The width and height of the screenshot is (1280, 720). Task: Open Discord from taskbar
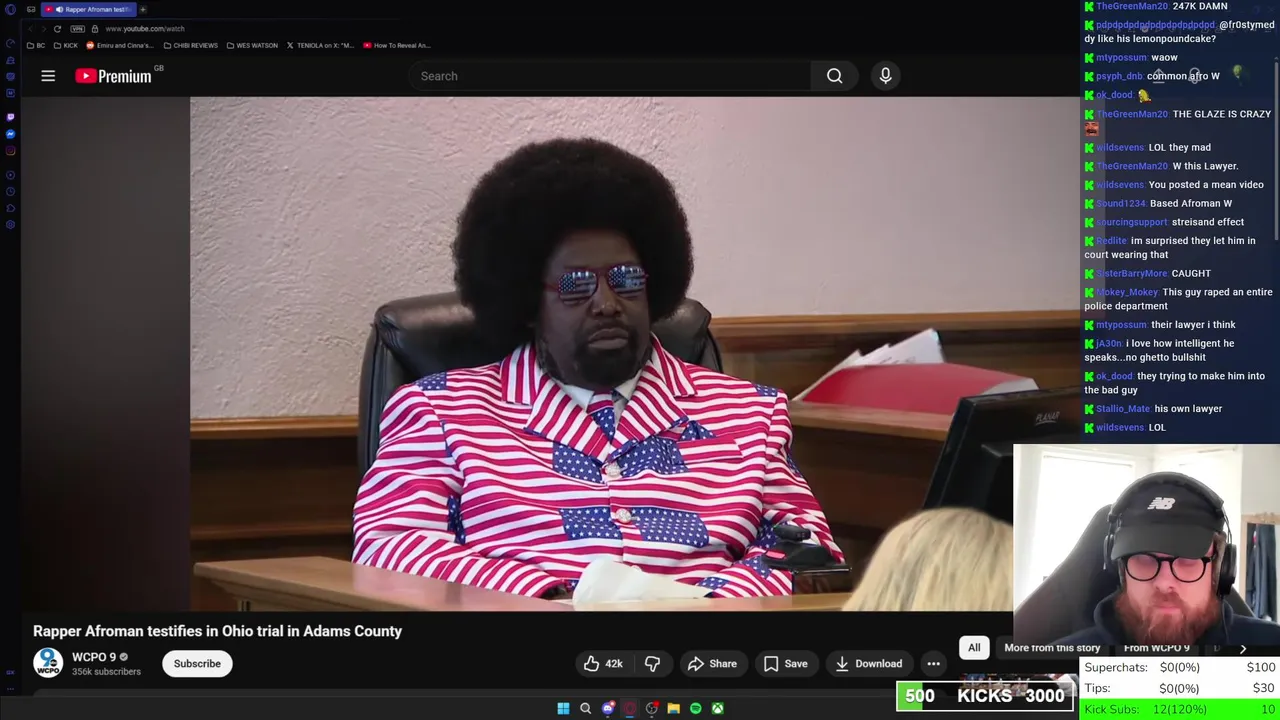tap(608, 708)
